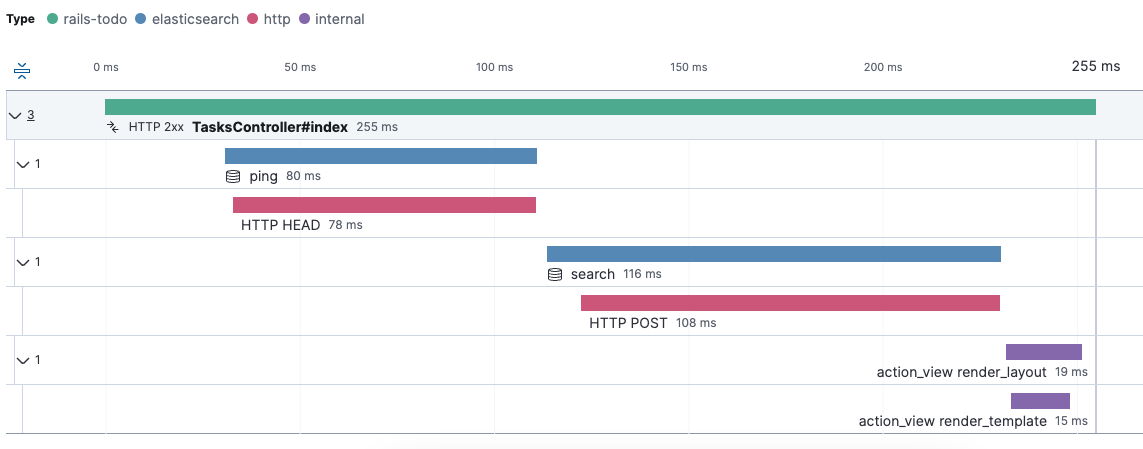Click the collapse-all waterfall icon
Viewport: 1143px width, 449px height.
tap(23, 71)
